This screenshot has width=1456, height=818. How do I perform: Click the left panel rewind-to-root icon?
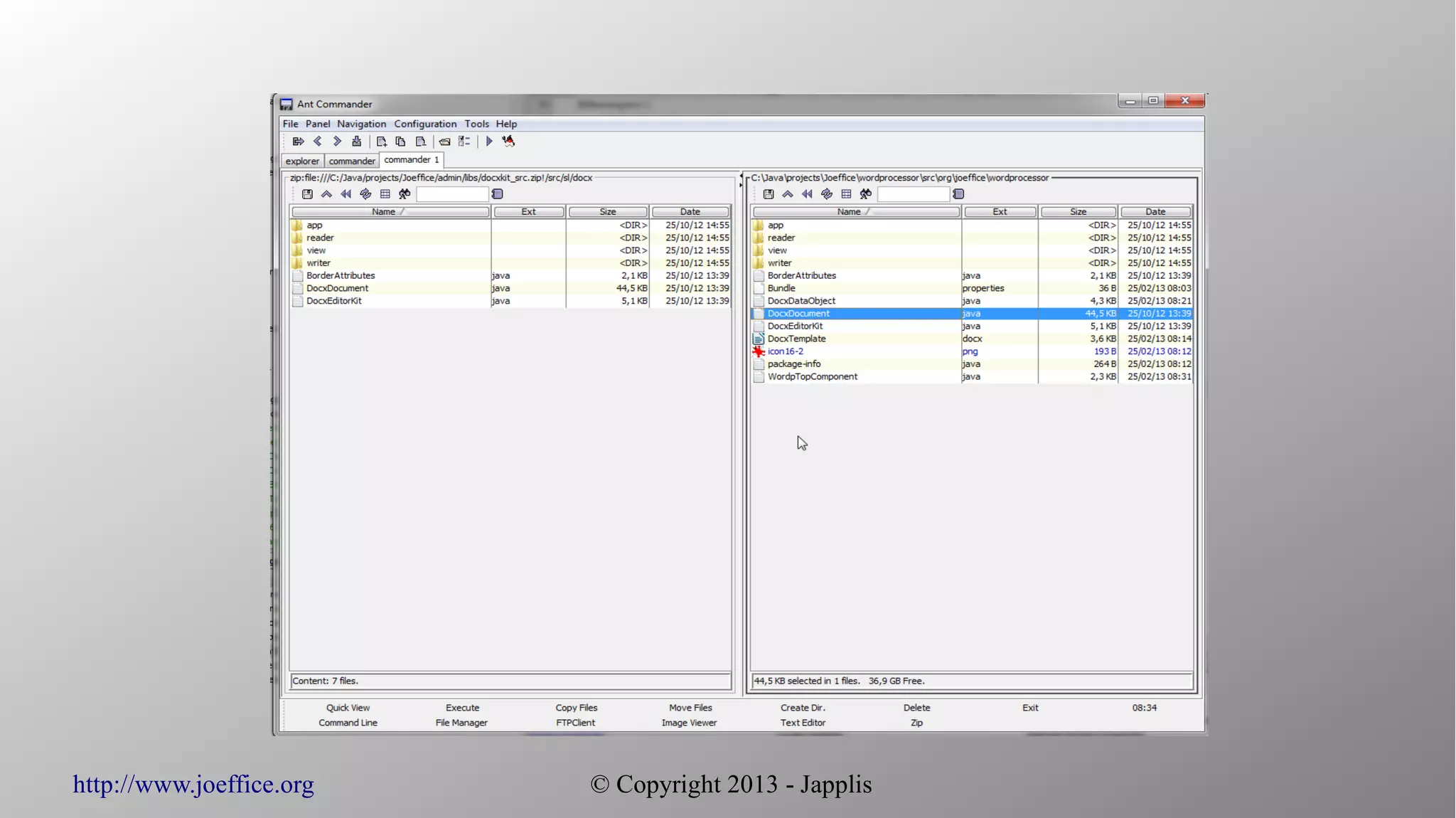(x=346, y=194)
